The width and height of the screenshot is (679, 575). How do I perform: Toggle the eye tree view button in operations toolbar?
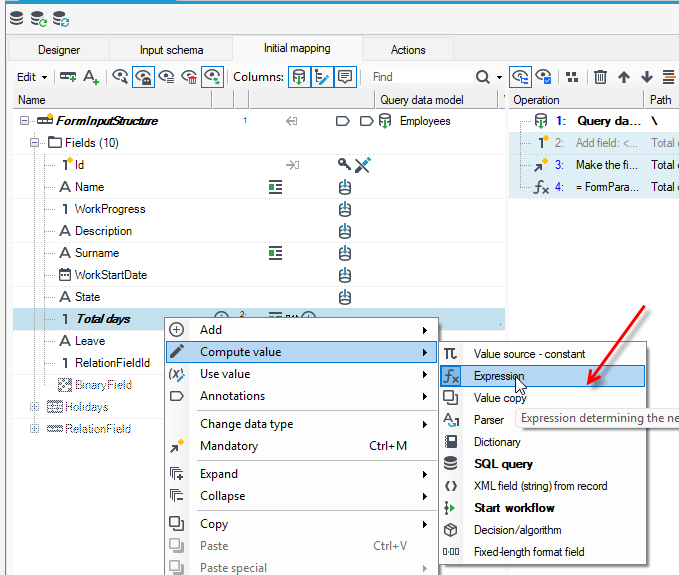coord(520,77)
